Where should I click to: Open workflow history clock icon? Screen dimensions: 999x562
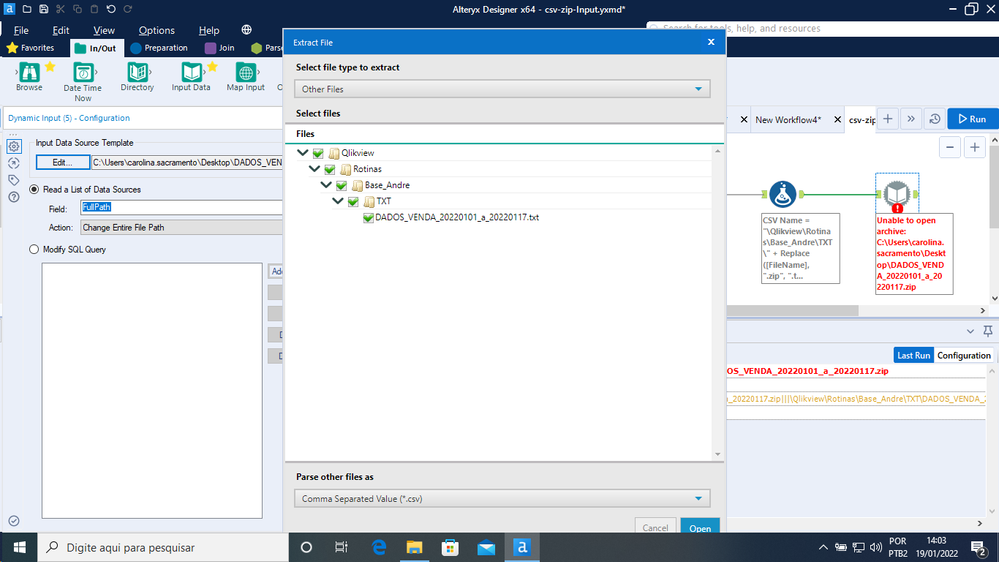click(x=935, y=119)
